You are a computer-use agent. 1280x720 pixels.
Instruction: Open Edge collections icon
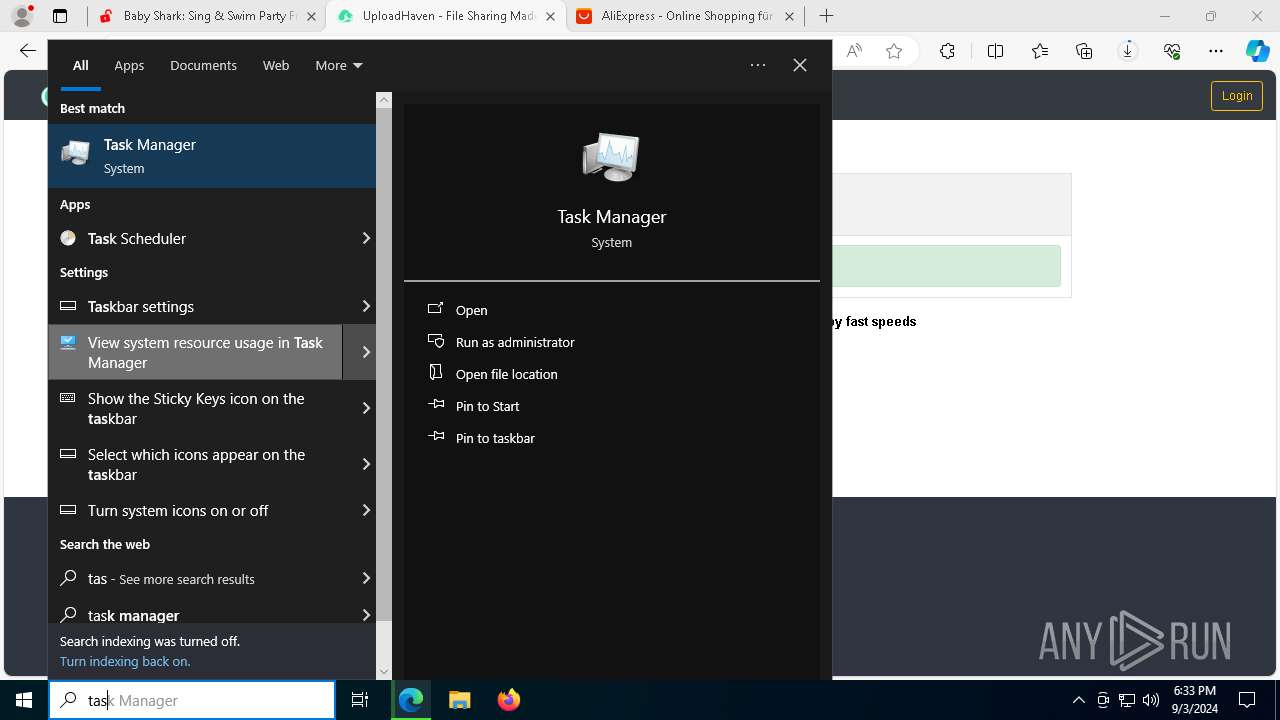coord(1084,51)
